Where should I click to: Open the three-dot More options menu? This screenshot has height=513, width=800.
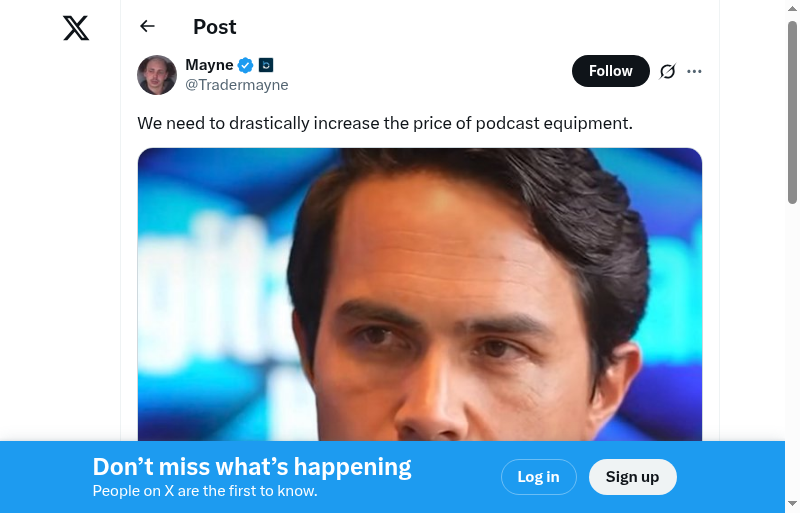pos(694,71)
